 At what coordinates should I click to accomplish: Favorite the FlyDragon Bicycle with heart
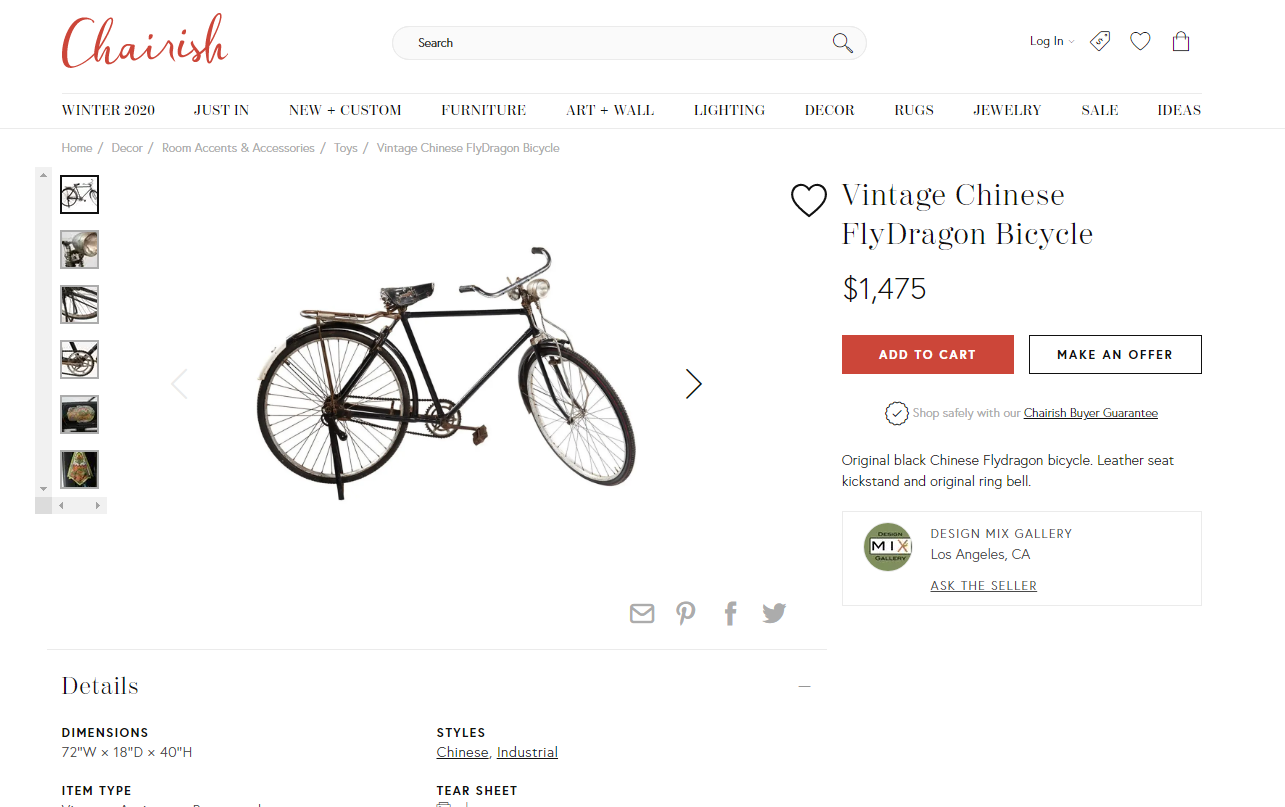(x=808, y=200)
